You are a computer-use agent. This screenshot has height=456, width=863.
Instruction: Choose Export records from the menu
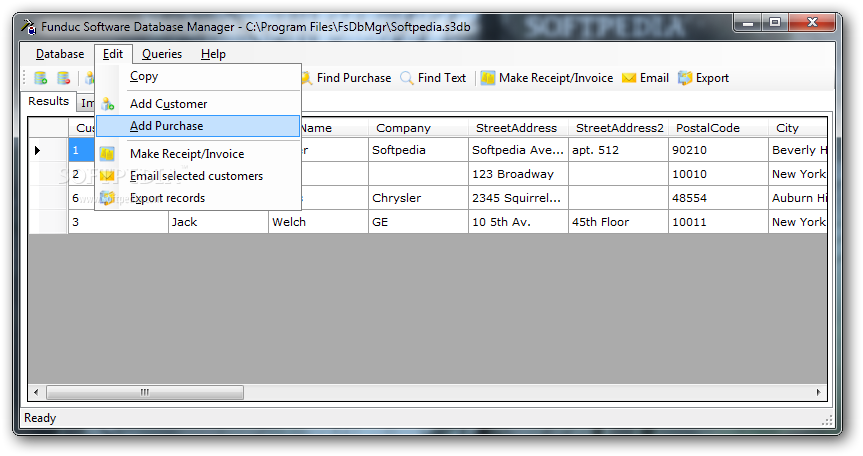point(198,198)
